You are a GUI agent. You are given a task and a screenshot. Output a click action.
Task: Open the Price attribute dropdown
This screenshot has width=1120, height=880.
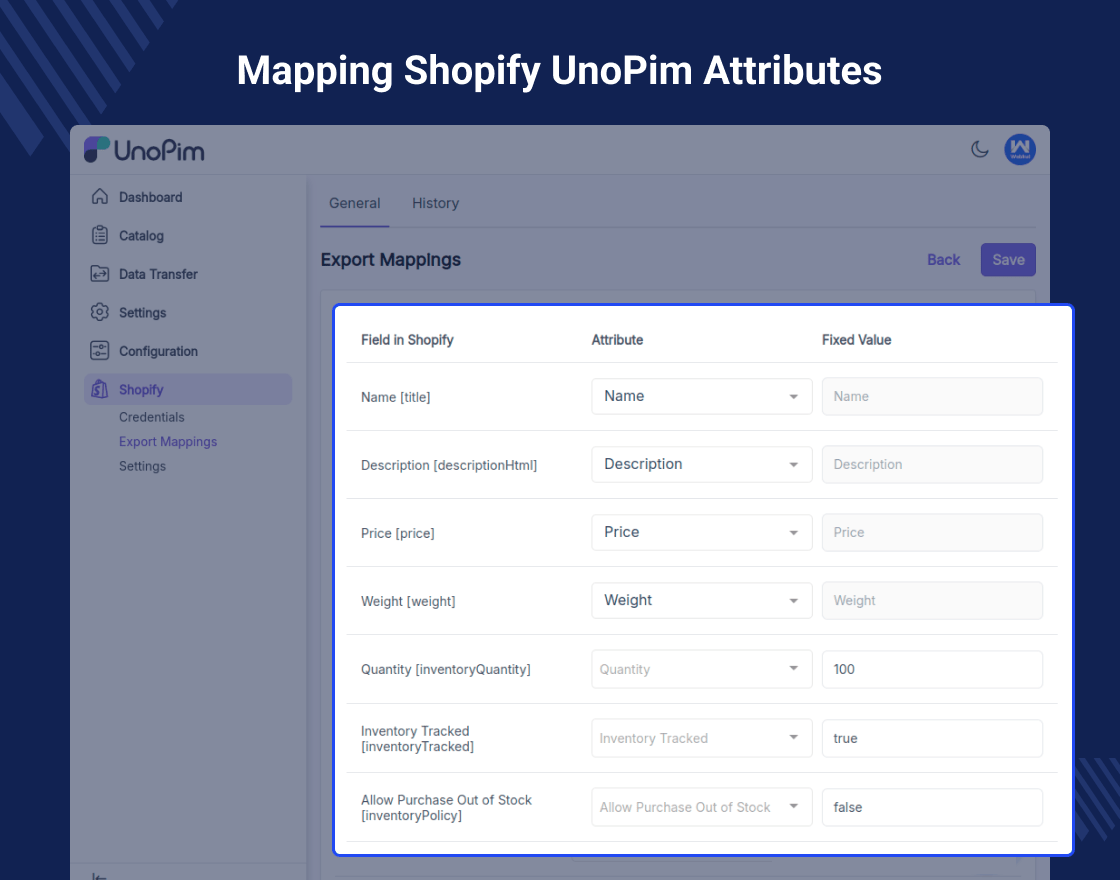pyautogui.click(x=701, y=532)
